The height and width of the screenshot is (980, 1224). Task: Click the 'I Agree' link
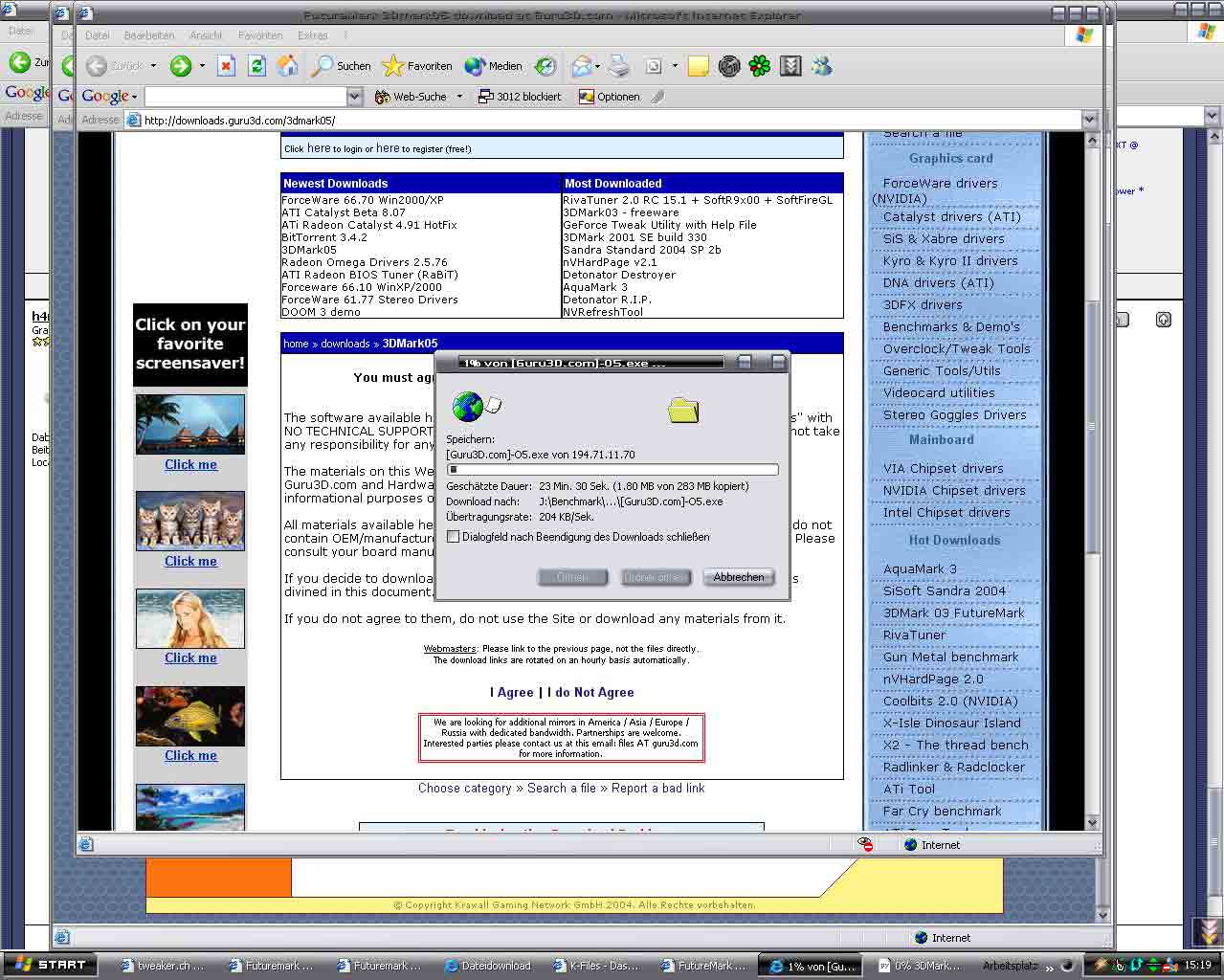coord(511,692)
